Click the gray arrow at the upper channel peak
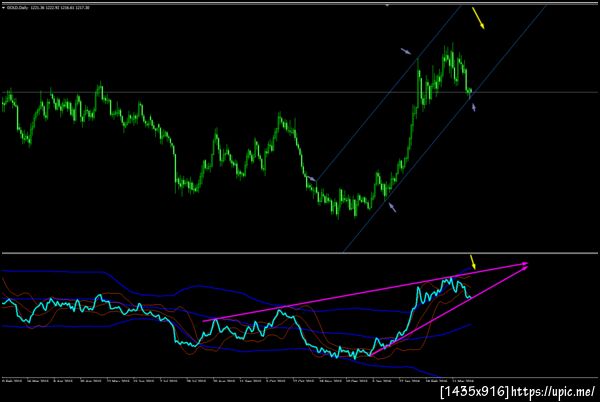The image size is (600, 402). coord(406,51)
